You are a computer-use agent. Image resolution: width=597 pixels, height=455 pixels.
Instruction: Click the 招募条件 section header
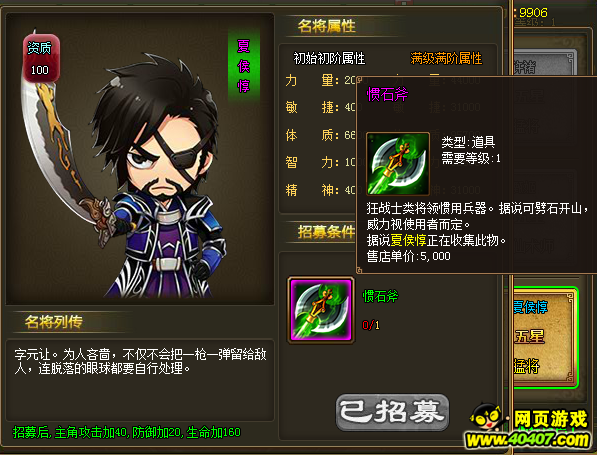pyautogui.click(x=326, y=231)
